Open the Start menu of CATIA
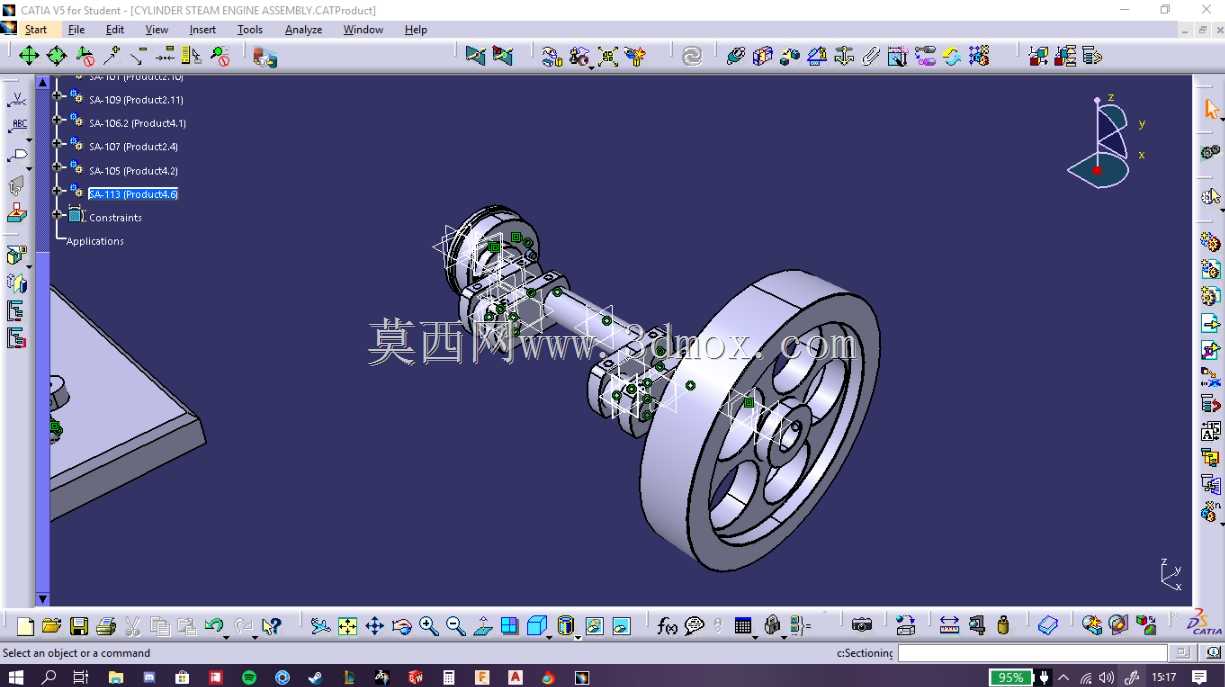This screenshot has height=687, width=1225. point(36,29)
